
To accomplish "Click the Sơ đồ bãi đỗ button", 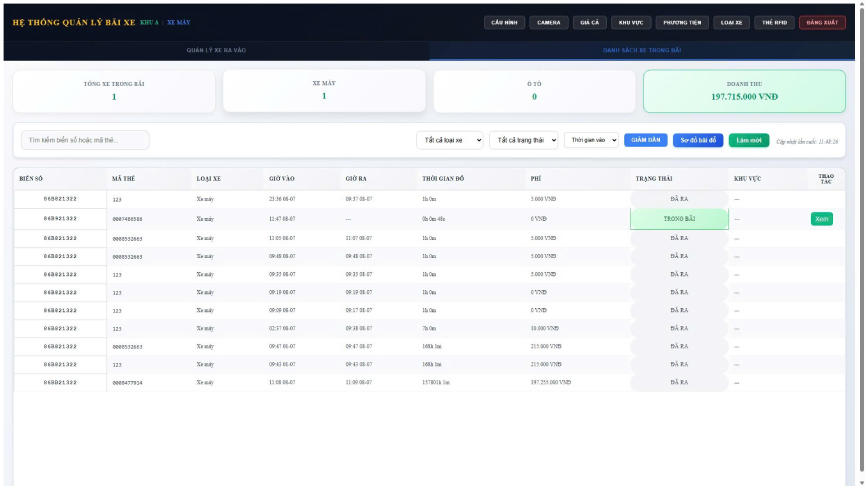I will click(x=698, y=140).
